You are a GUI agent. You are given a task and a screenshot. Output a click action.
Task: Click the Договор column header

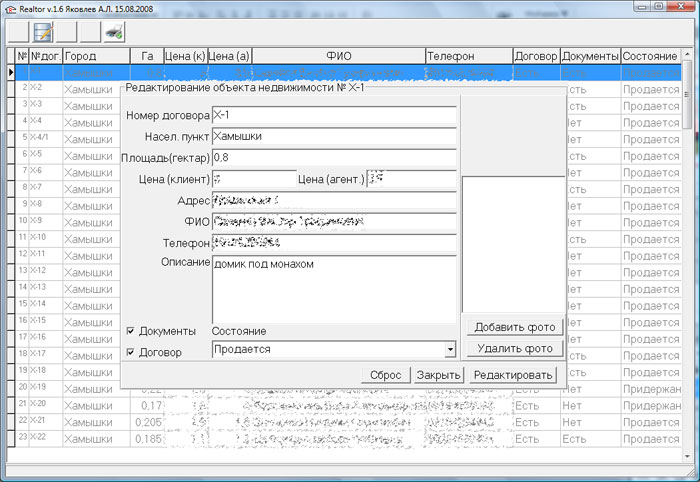coord(536,56)
